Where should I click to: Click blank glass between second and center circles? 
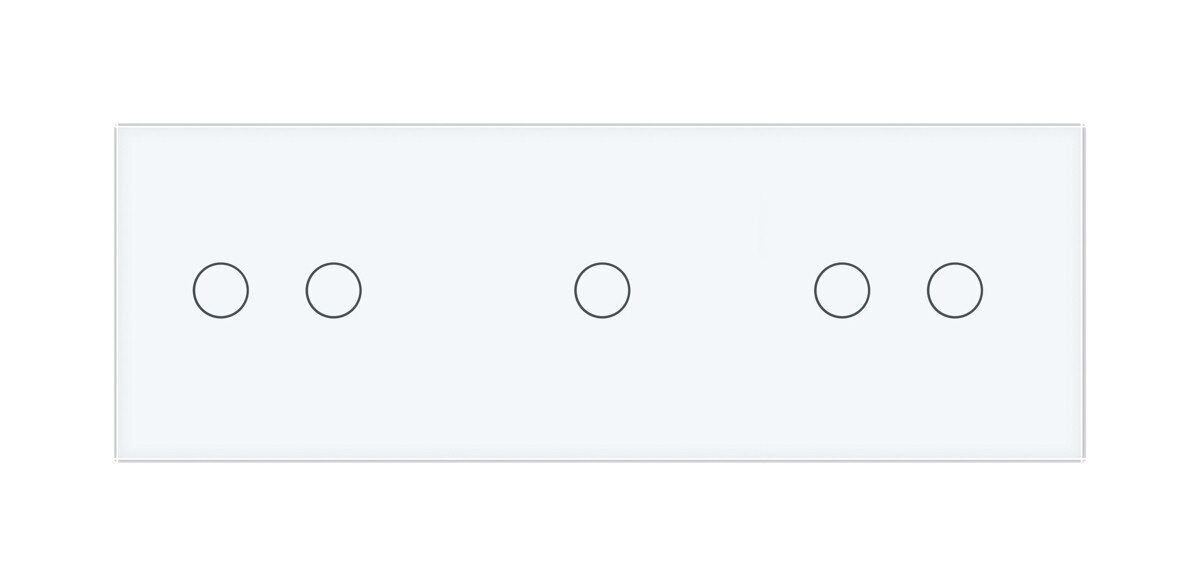468,290
